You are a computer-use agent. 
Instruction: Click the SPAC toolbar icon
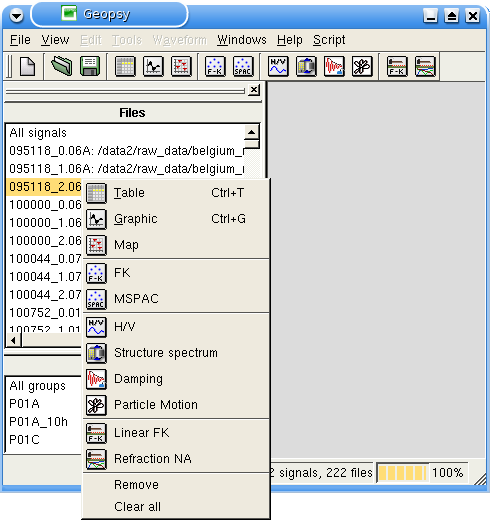click(243, 66)
